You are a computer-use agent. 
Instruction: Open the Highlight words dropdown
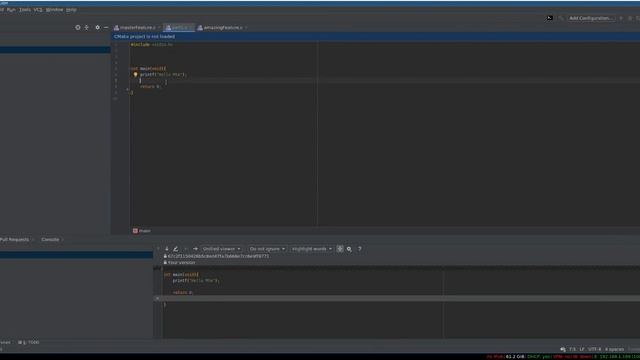pyautogui.click(x=312, y=249)
